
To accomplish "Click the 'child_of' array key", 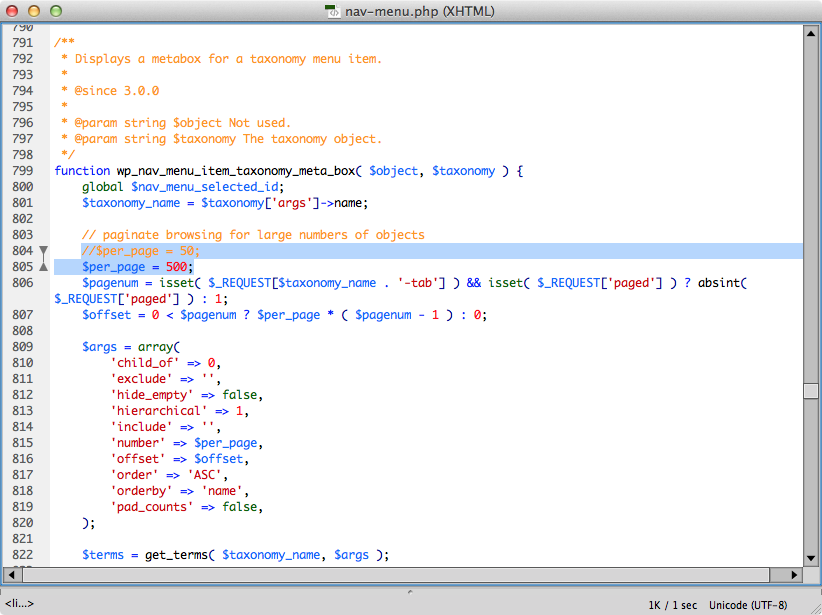I will click(x=145, y=363).
